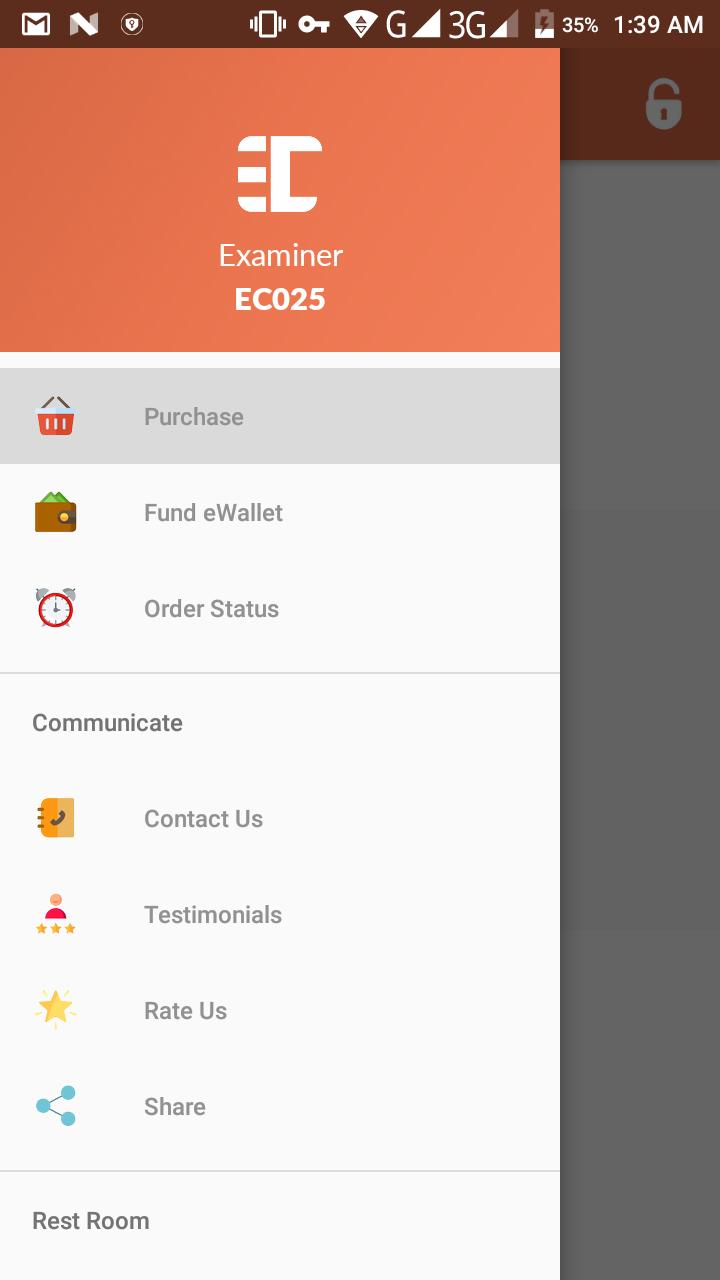
Task: Tap the Examiner EC025 profile name
Action: point(280,277)
